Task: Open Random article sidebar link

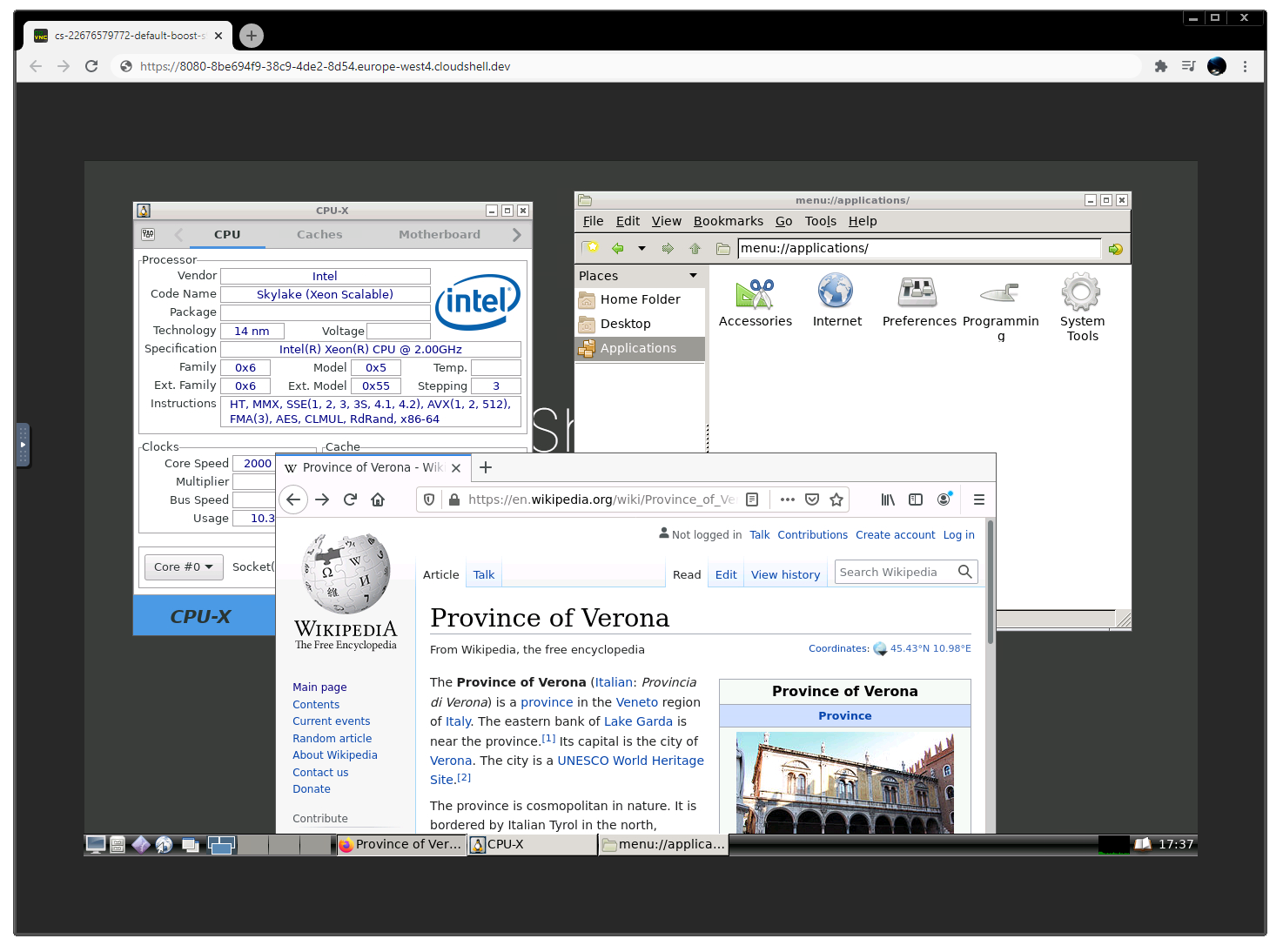Action: tap(332, 739)
